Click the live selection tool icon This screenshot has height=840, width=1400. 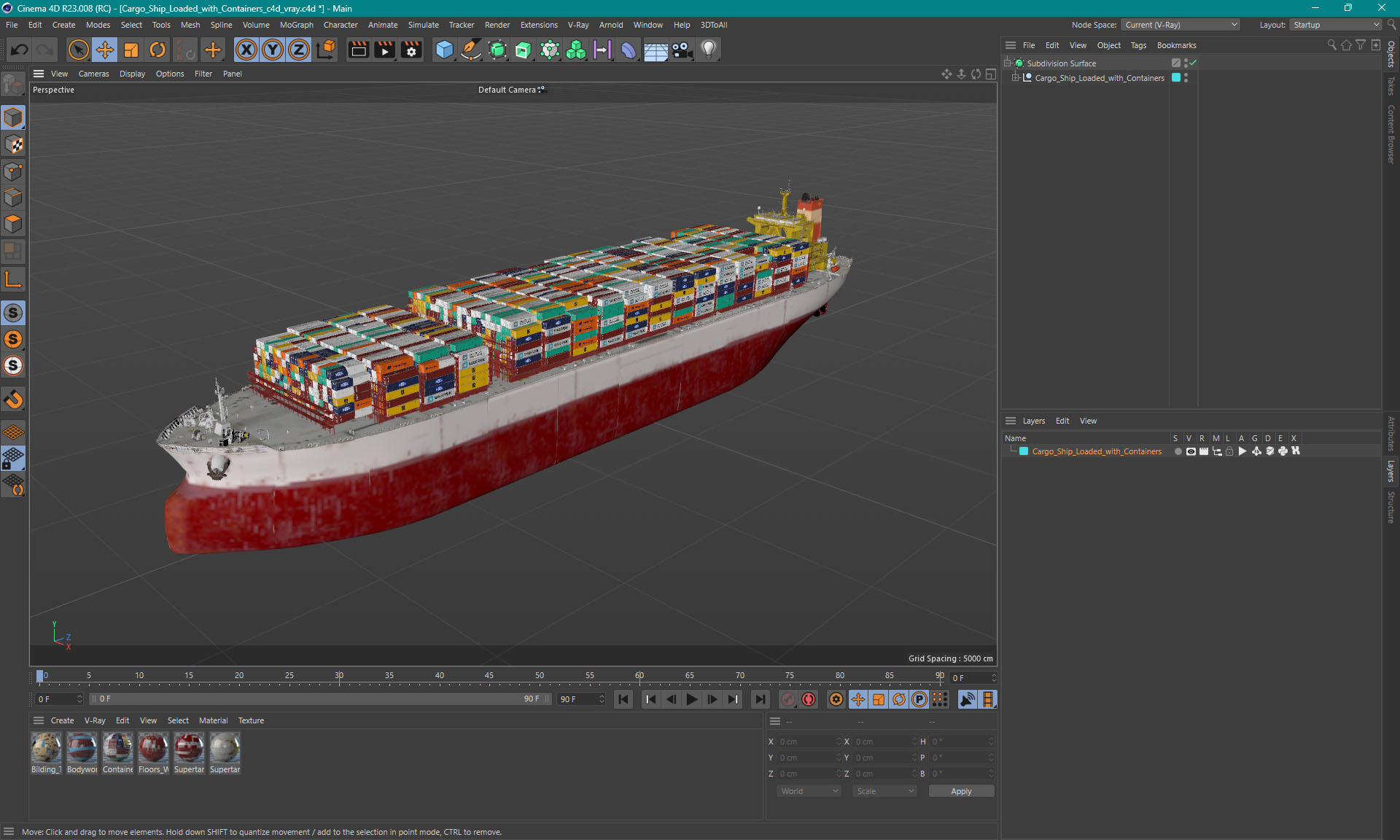[77, 49]
